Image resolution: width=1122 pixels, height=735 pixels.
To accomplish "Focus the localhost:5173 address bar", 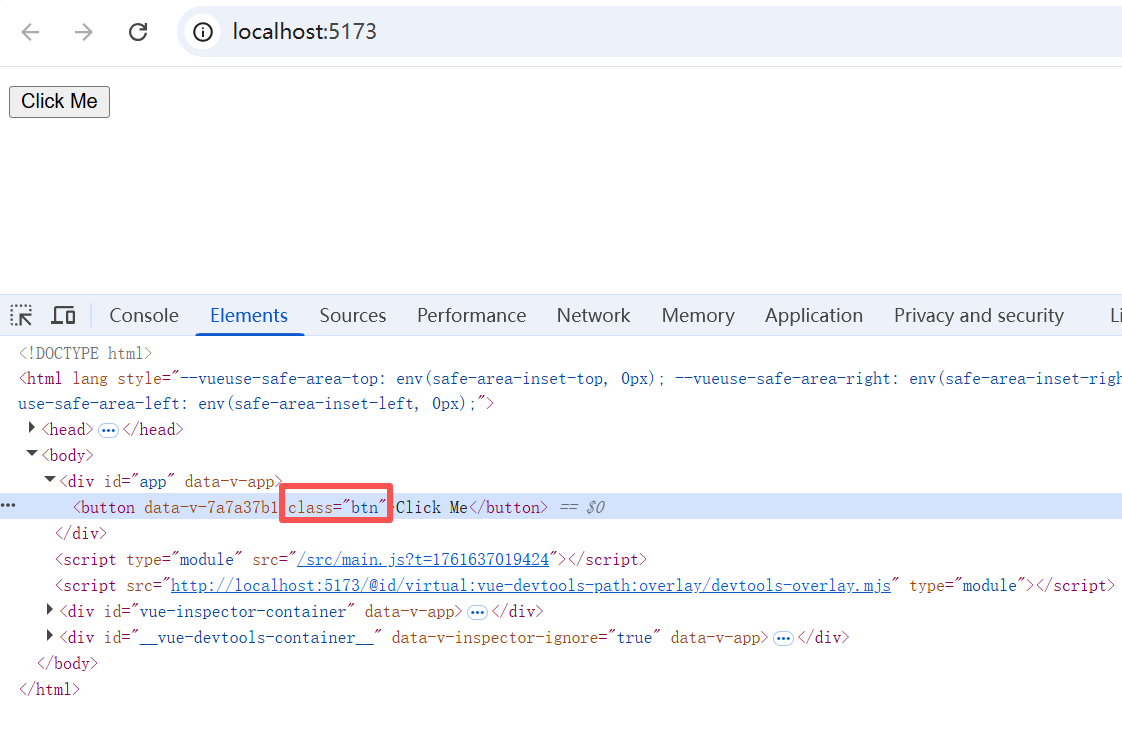I will (x=649, y=31).
